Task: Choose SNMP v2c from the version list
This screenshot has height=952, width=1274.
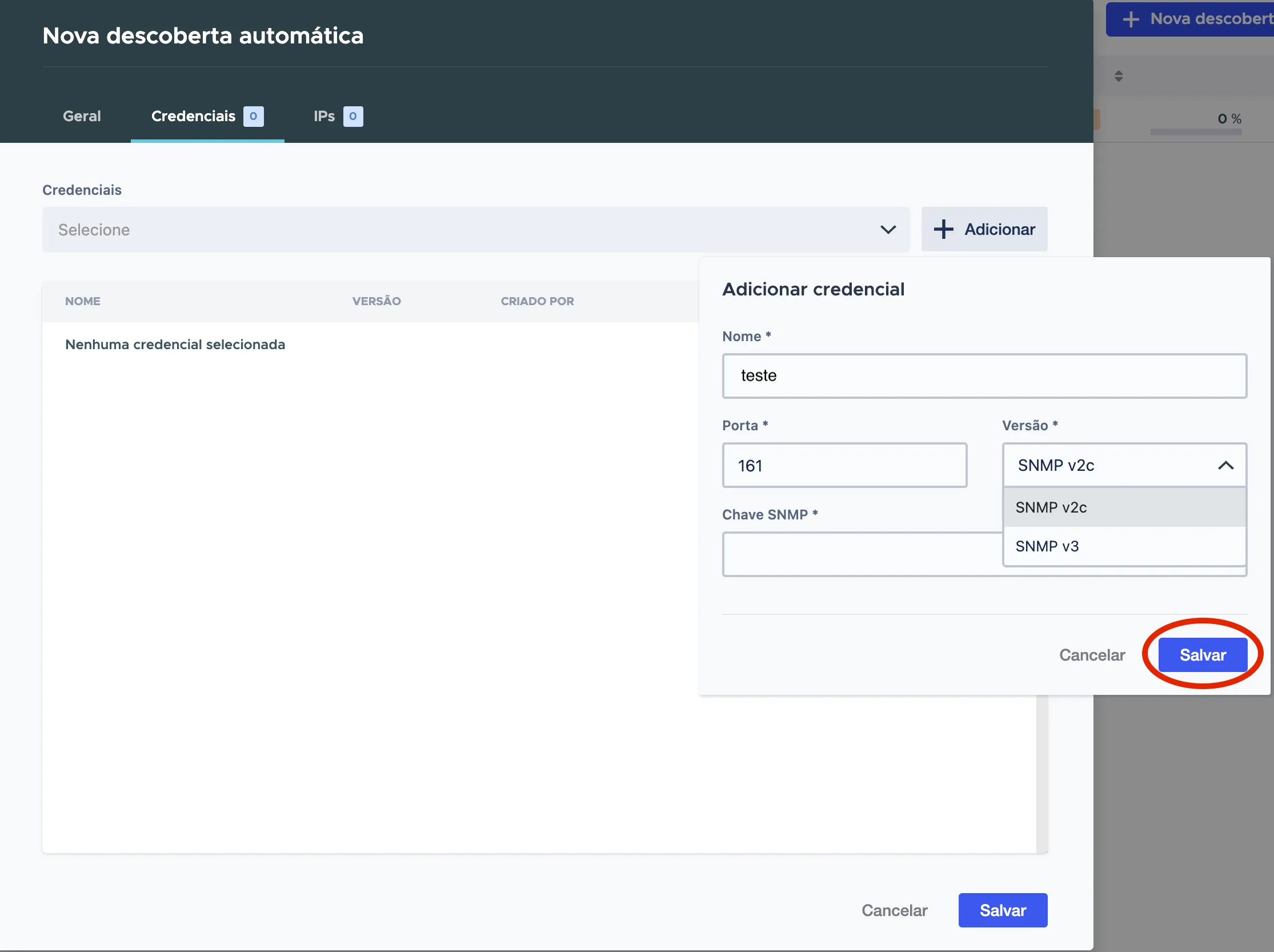Action: point(1124,507)
